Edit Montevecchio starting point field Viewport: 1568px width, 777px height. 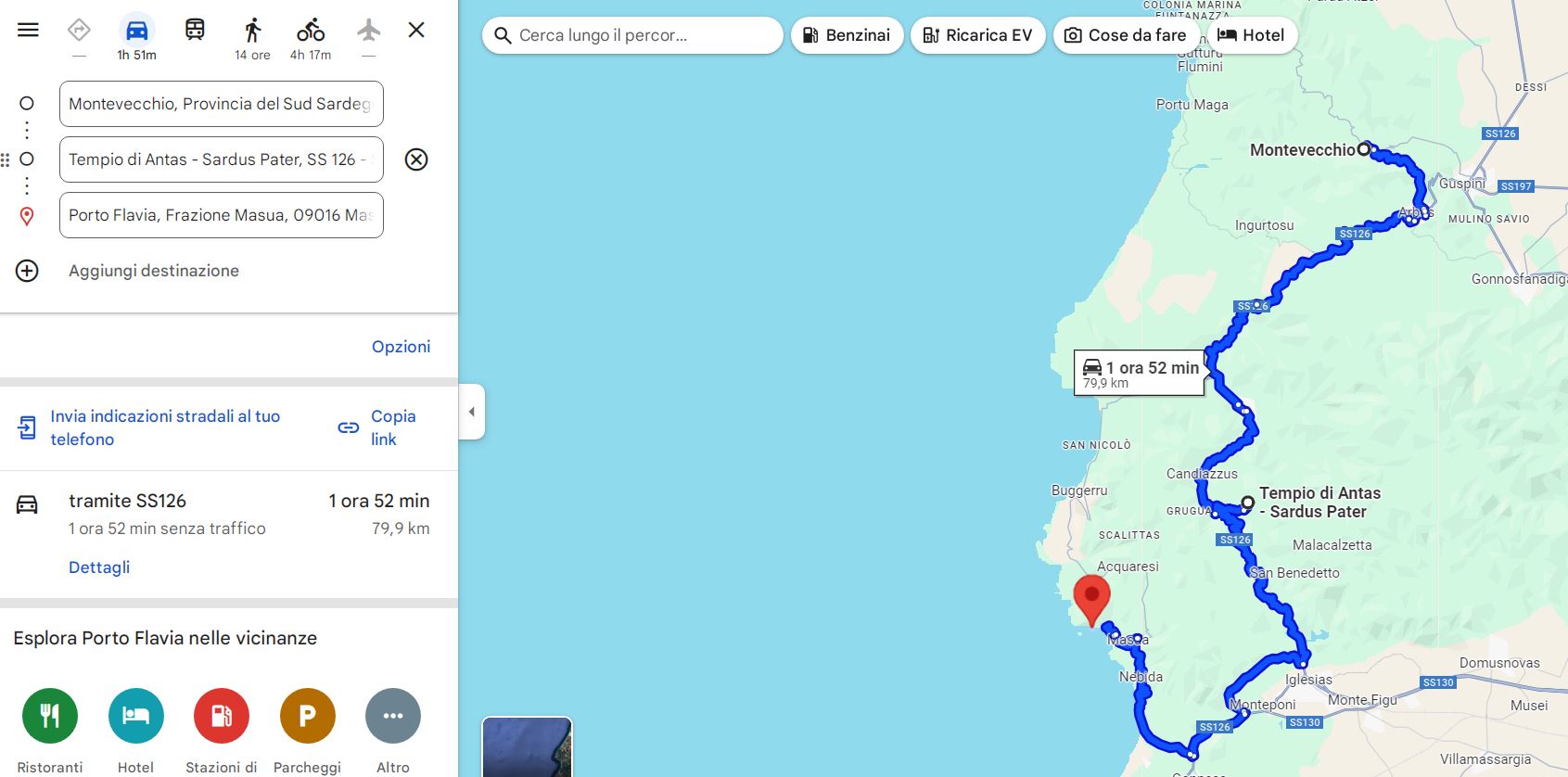point(222,104)
